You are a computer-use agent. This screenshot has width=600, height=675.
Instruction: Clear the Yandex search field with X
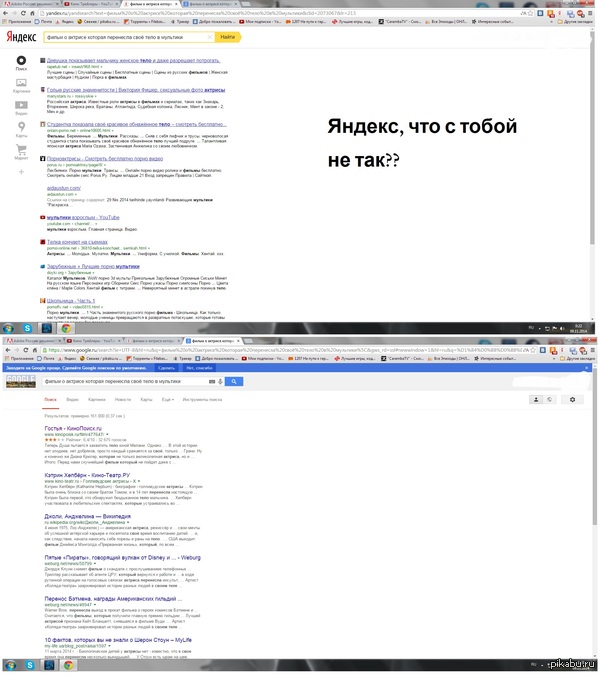[x=210, y=37]
